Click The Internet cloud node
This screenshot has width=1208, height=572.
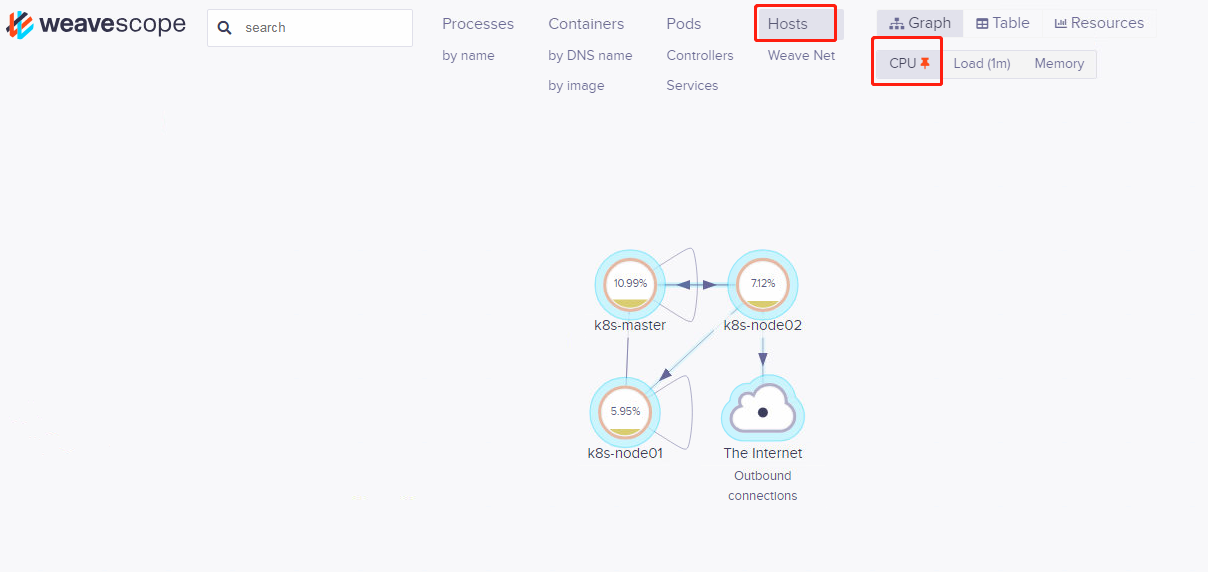[x=763, y=409]
